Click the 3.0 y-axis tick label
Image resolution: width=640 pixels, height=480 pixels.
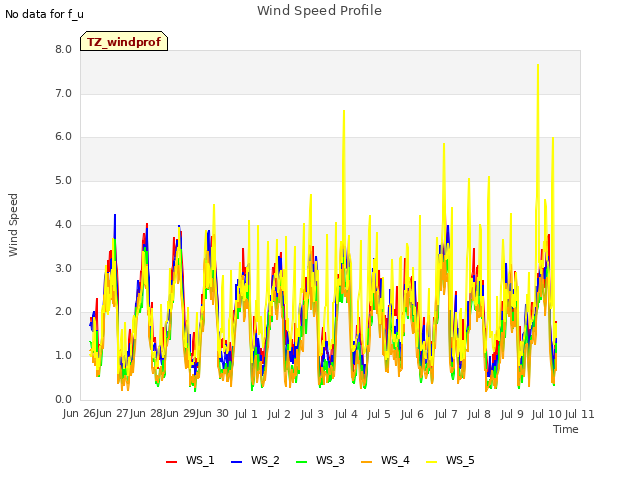63,269
